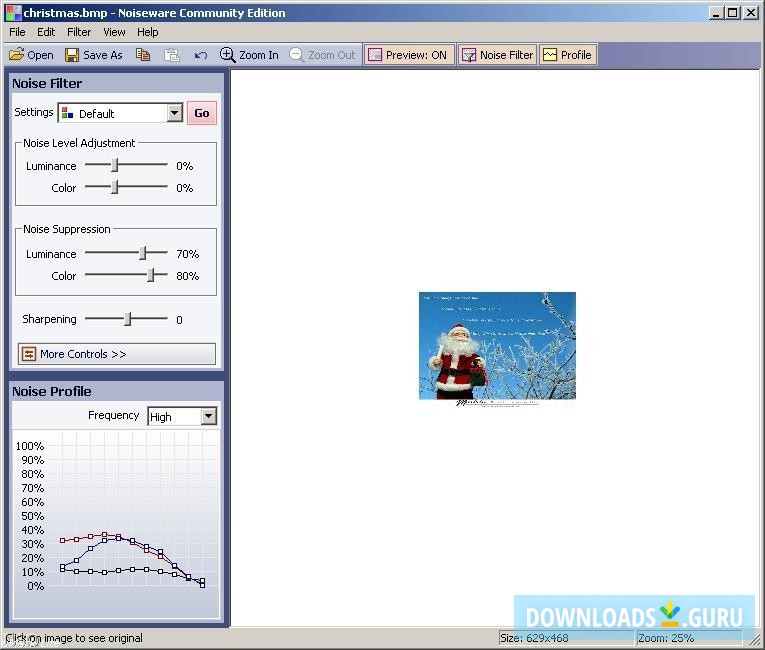
Task: Minimize the Noiseware window
Action: point(716,13)
